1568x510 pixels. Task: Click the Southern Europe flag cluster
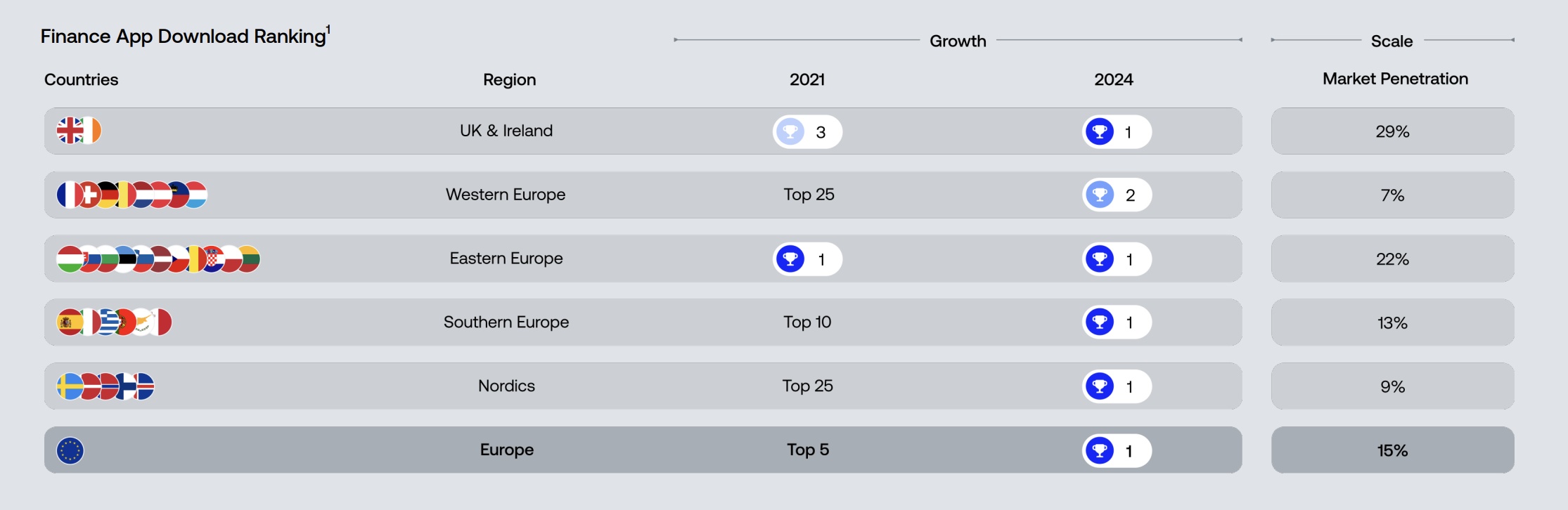click(114, 322)
